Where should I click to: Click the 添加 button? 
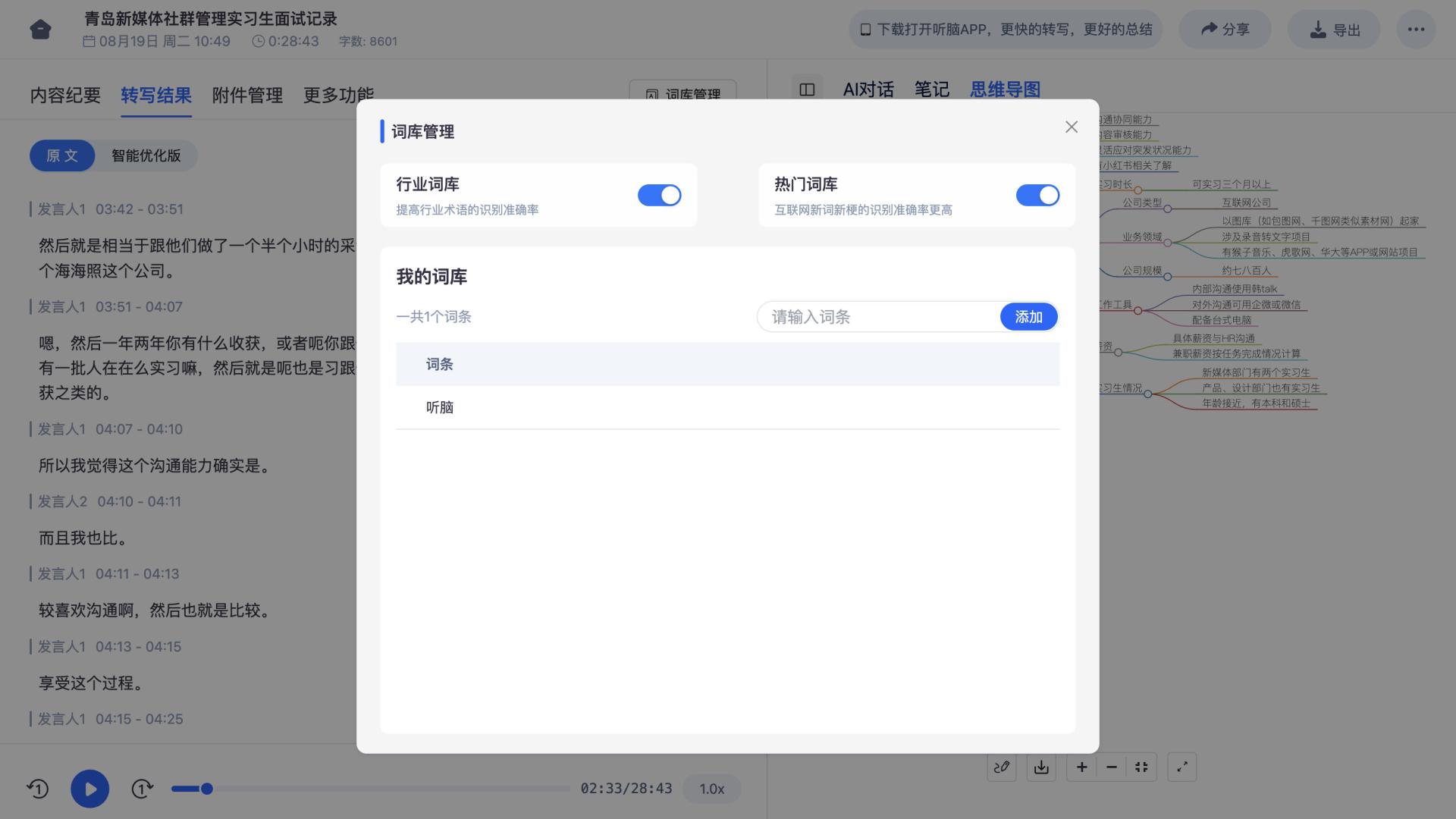pos(1028,317)
